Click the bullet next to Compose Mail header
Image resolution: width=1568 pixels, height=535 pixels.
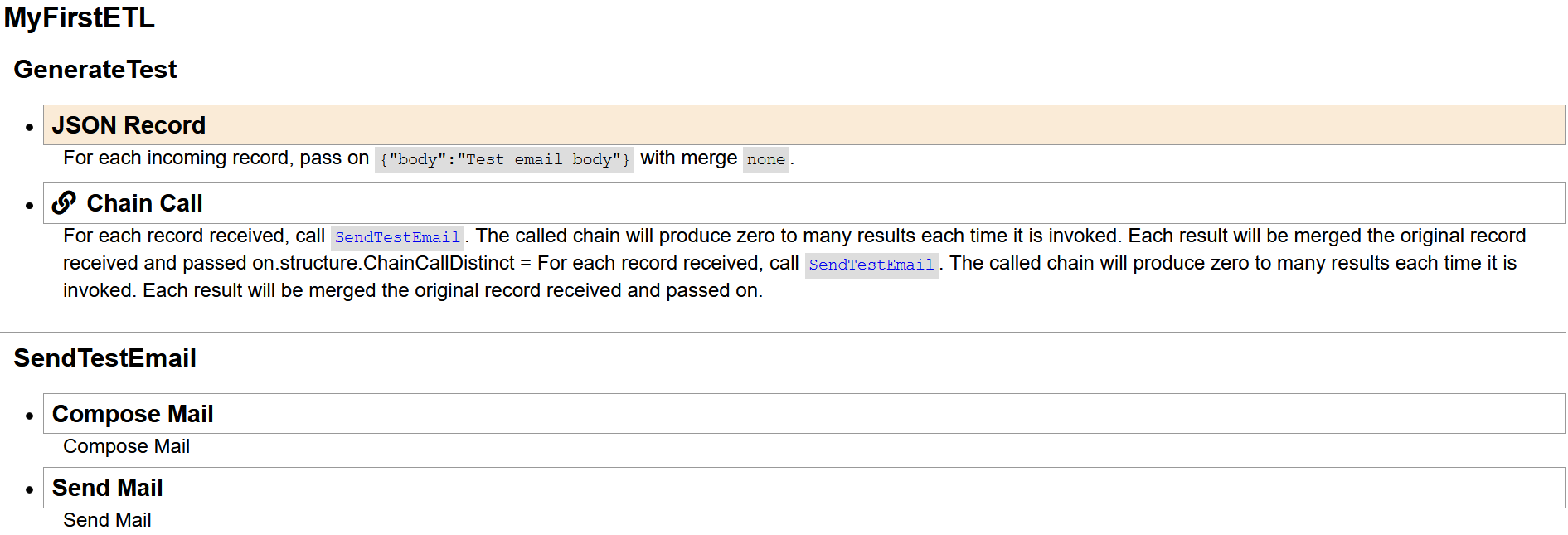point(30,416)
